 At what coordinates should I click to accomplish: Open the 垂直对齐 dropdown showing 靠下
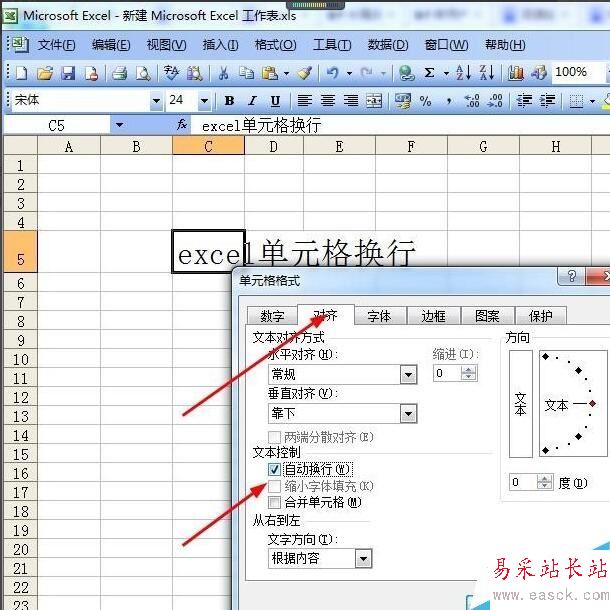pyautogui.click(x=408, y=413)
